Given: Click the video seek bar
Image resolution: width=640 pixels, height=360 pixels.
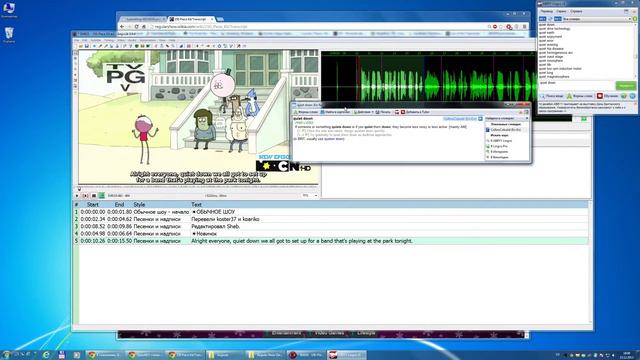Looking at the screenshot, I should coord(198,189).
